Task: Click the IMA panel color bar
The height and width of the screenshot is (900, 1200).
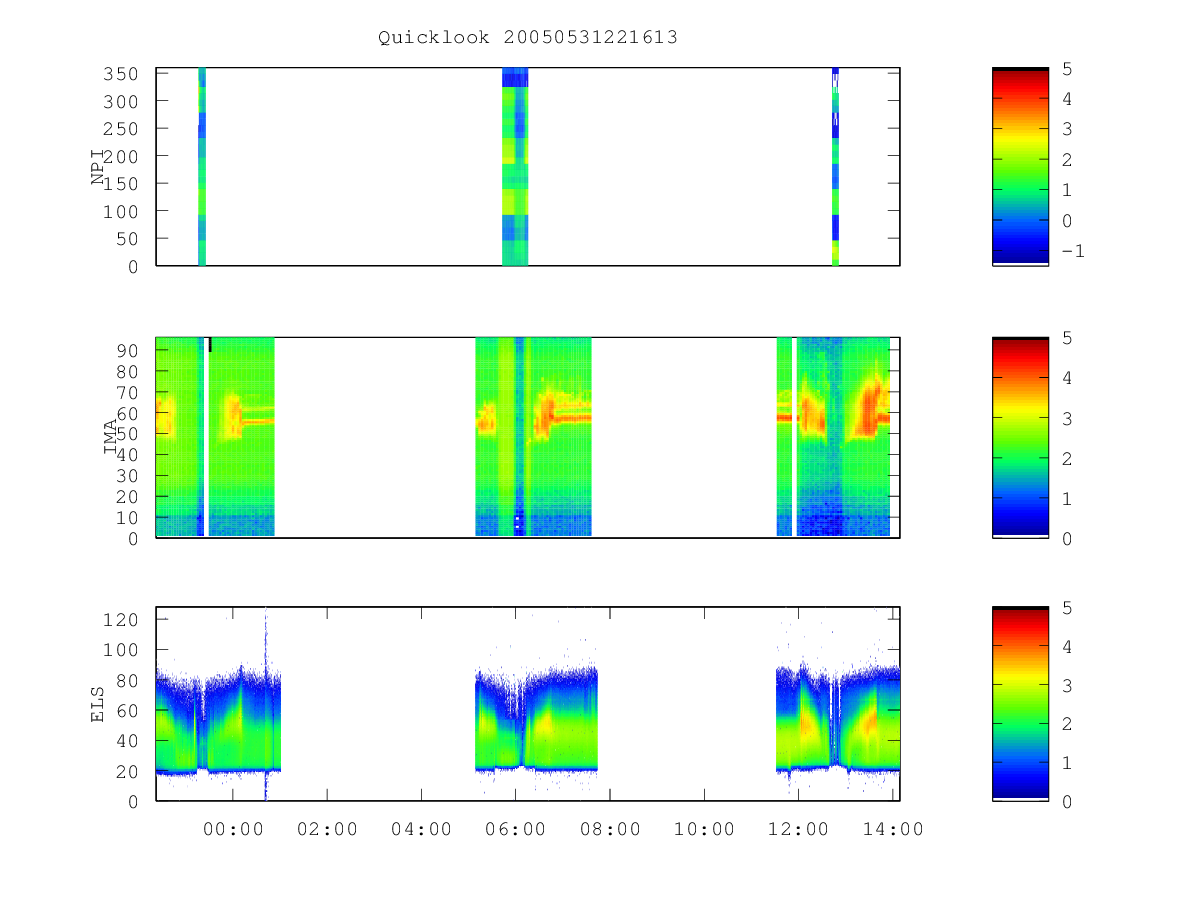Action: point(1020,437)
